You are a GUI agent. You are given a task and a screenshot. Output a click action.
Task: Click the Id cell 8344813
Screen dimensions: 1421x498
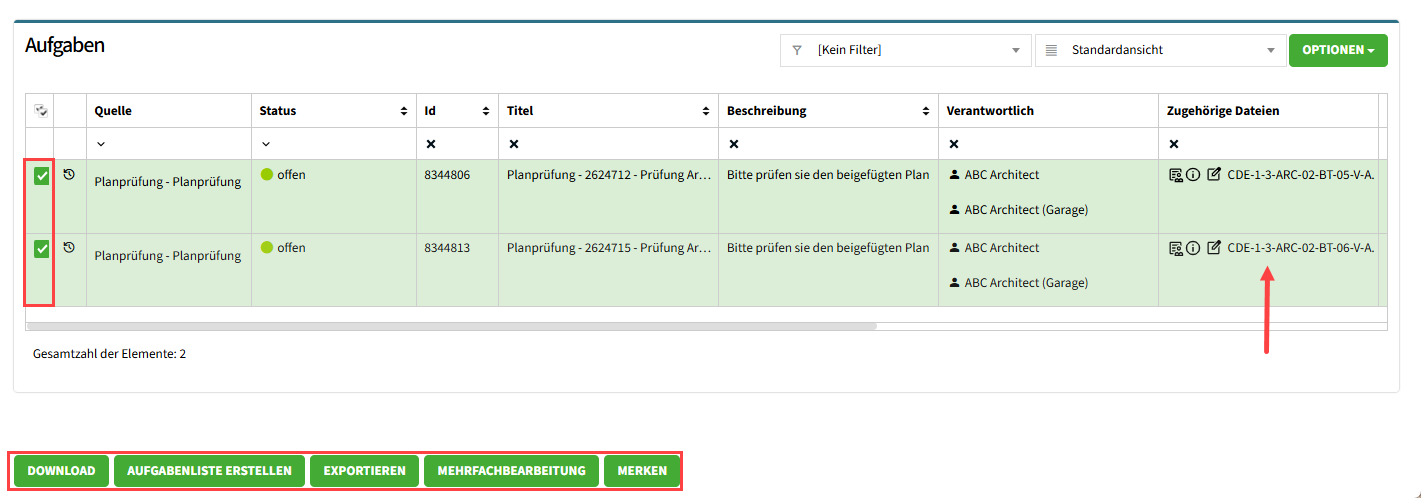447,248
